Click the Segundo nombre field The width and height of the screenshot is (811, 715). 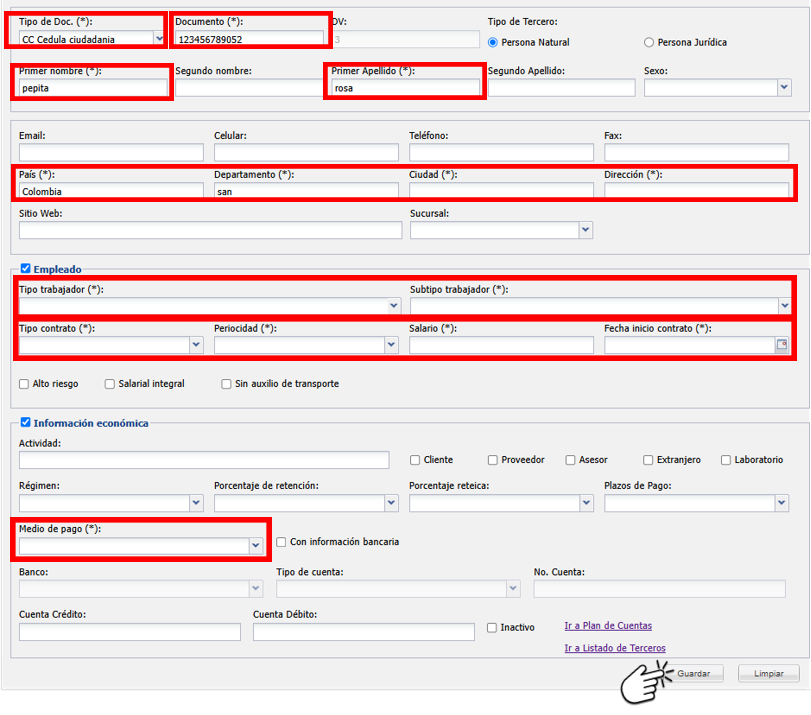click(249, 87)
